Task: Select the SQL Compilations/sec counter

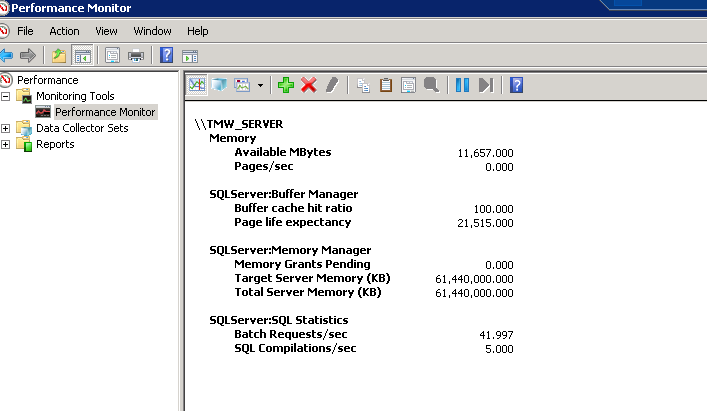Action: point(295,348)
